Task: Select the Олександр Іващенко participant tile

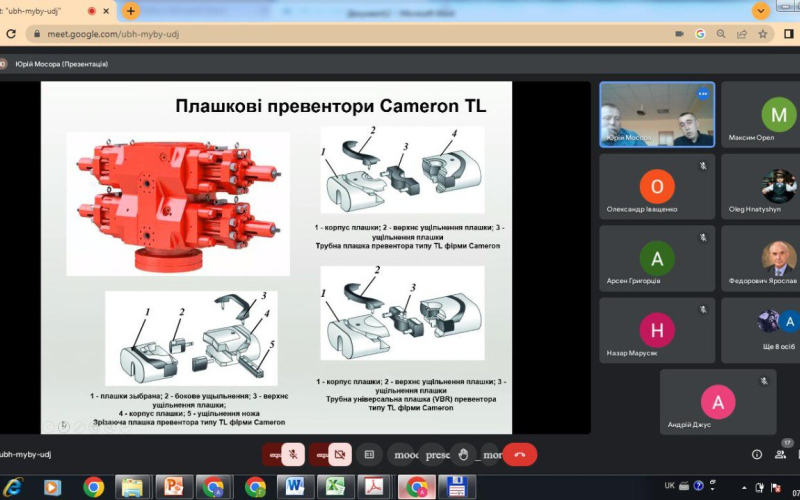Action: click(x=657, y=187)
